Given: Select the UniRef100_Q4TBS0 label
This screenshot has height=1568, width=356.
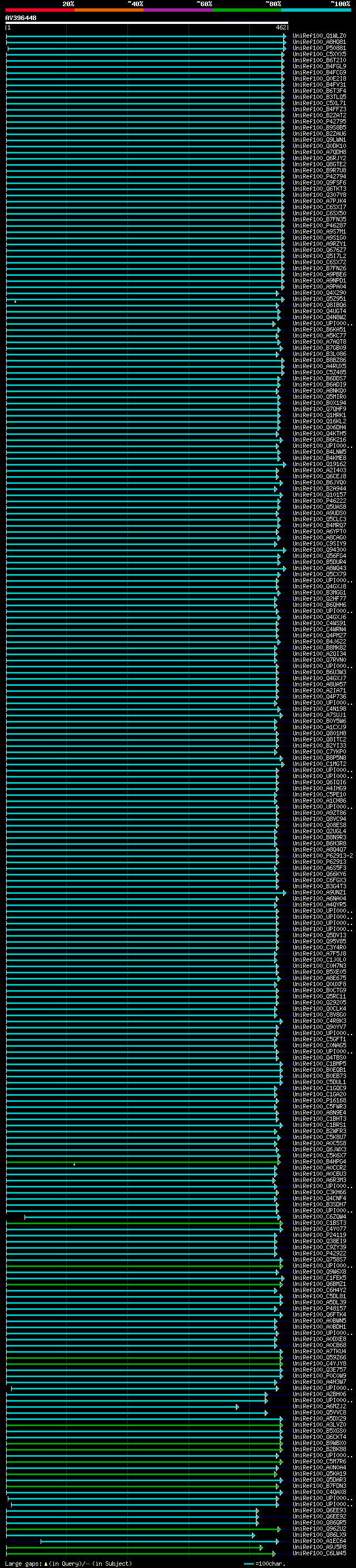Looking at the screenshot, I should (319, 1058).
